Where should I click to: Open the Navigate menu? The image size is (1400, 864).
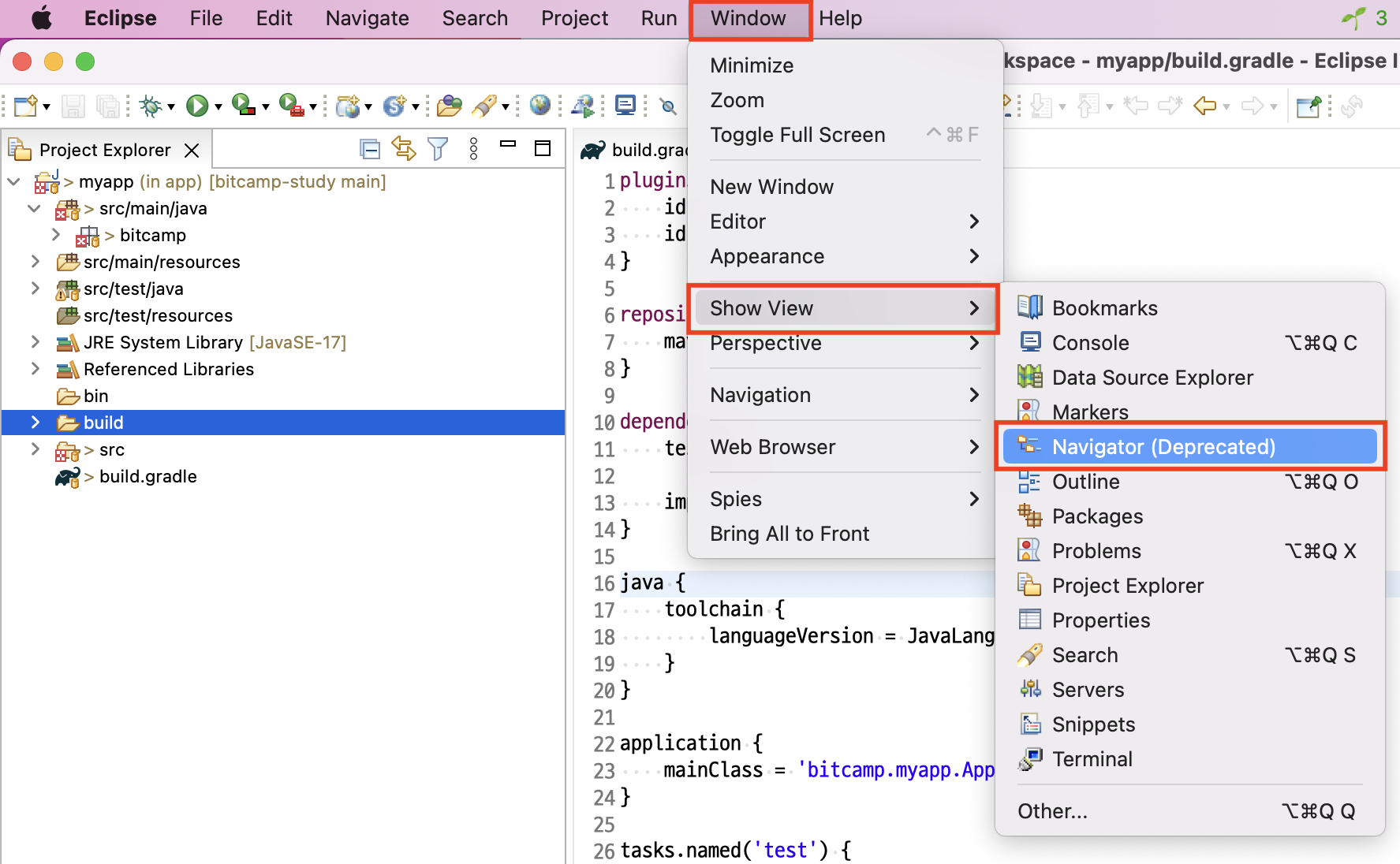point(367,18)
